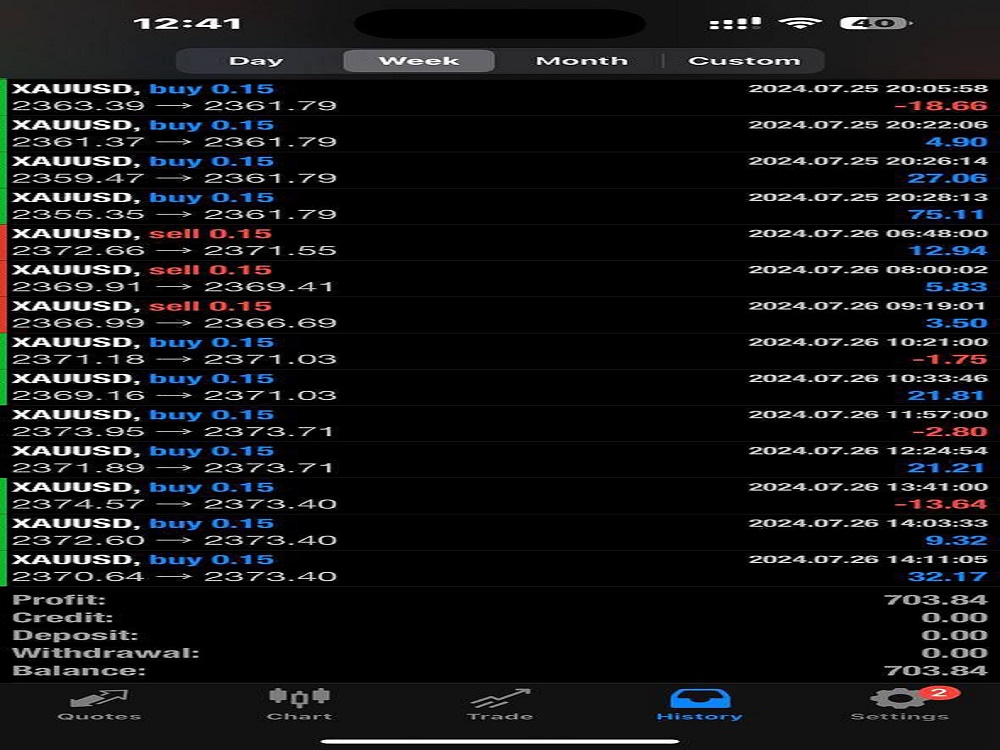
Task: Tap the home indicator bar
Action: coord(500,741)
